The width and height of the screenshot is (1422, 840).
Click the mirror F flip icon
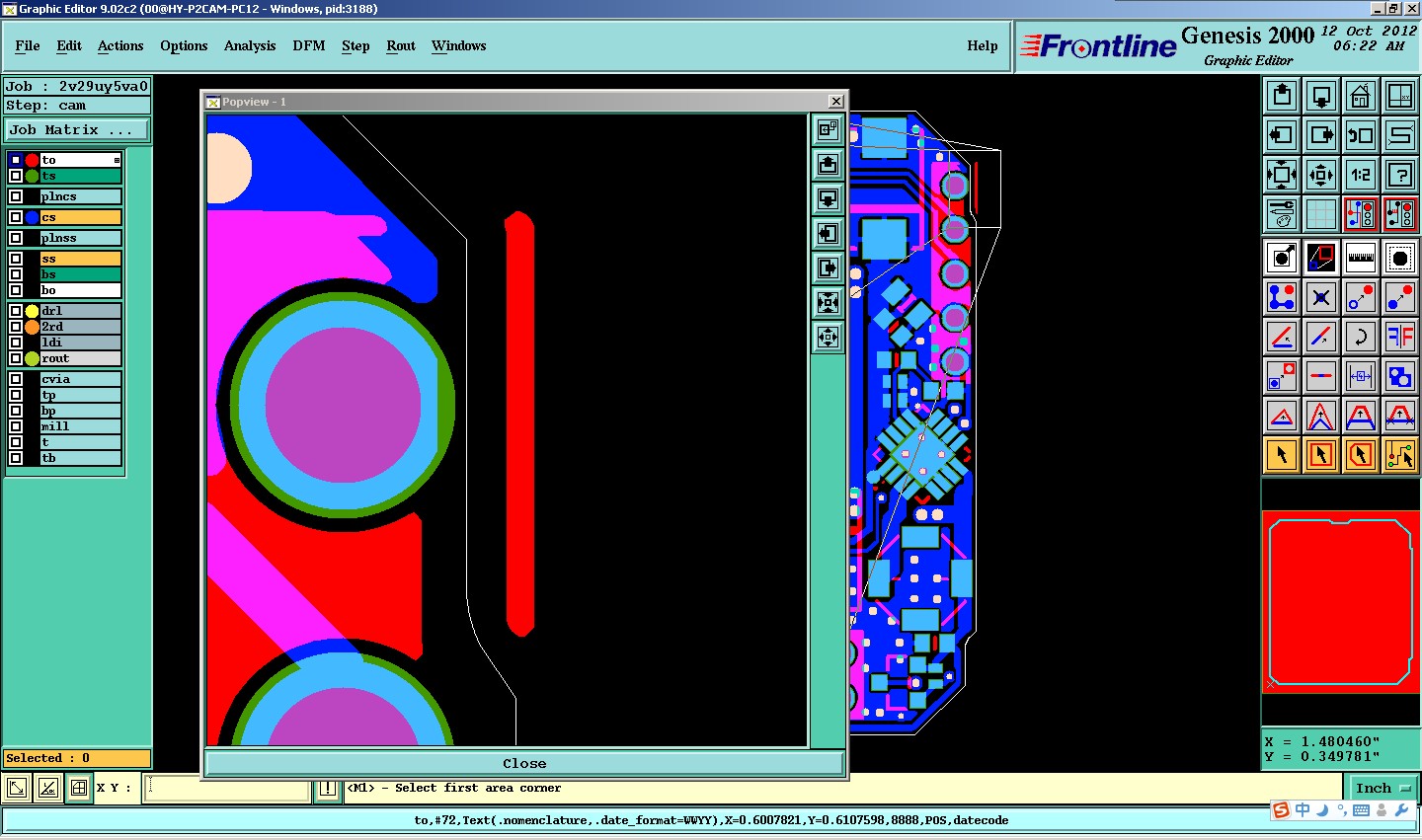pyautogui.click(x=1400, y=337)
